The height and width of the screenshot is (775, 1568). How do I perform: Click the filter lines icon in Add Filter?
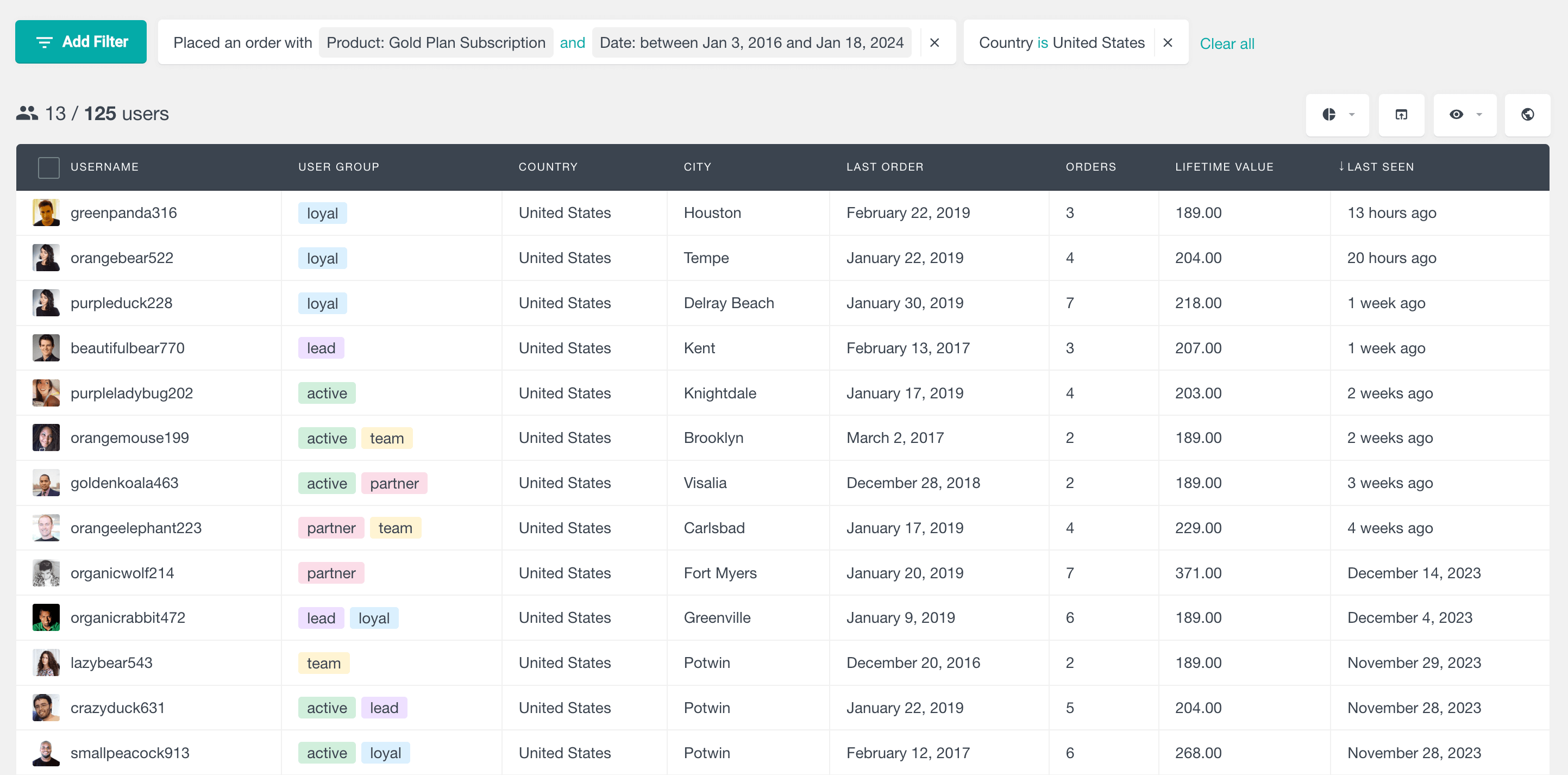[x=45, y=42]
